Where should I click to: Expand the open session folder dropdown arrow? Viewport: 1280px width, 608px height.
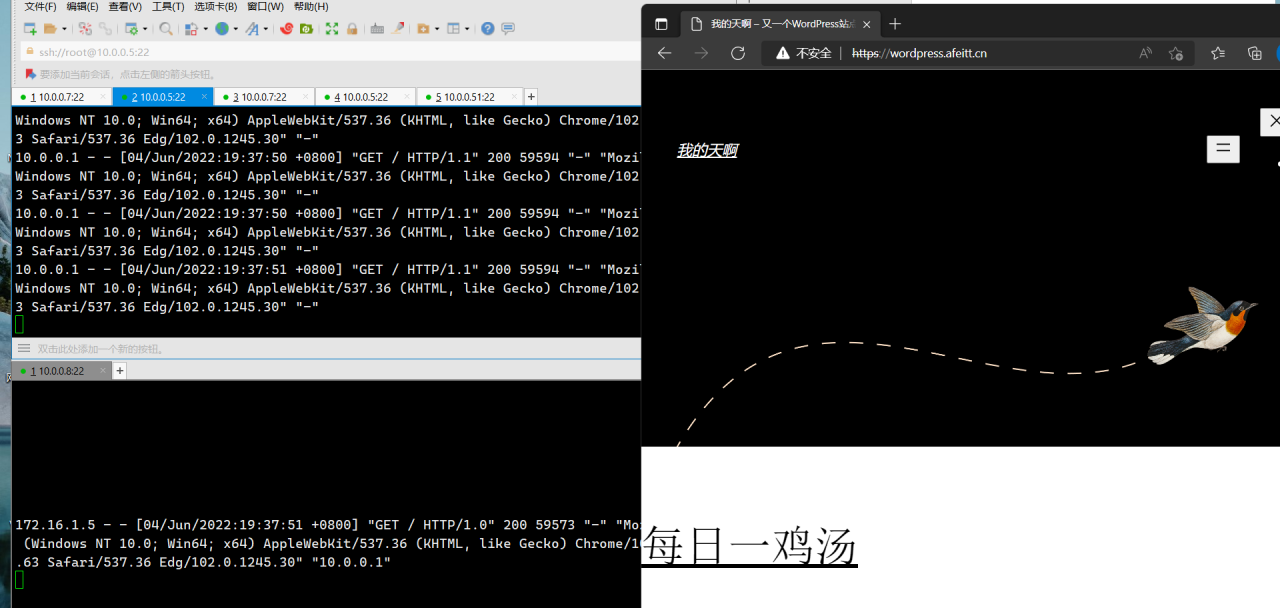(64, 29)
